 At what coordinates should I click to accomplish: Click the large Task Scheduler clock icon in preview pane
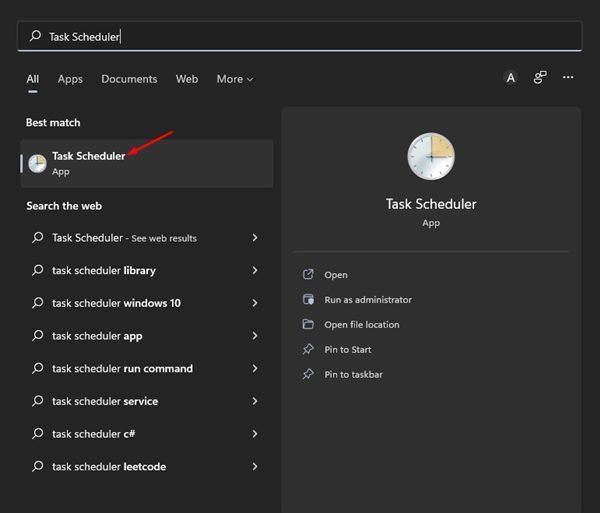431,156
